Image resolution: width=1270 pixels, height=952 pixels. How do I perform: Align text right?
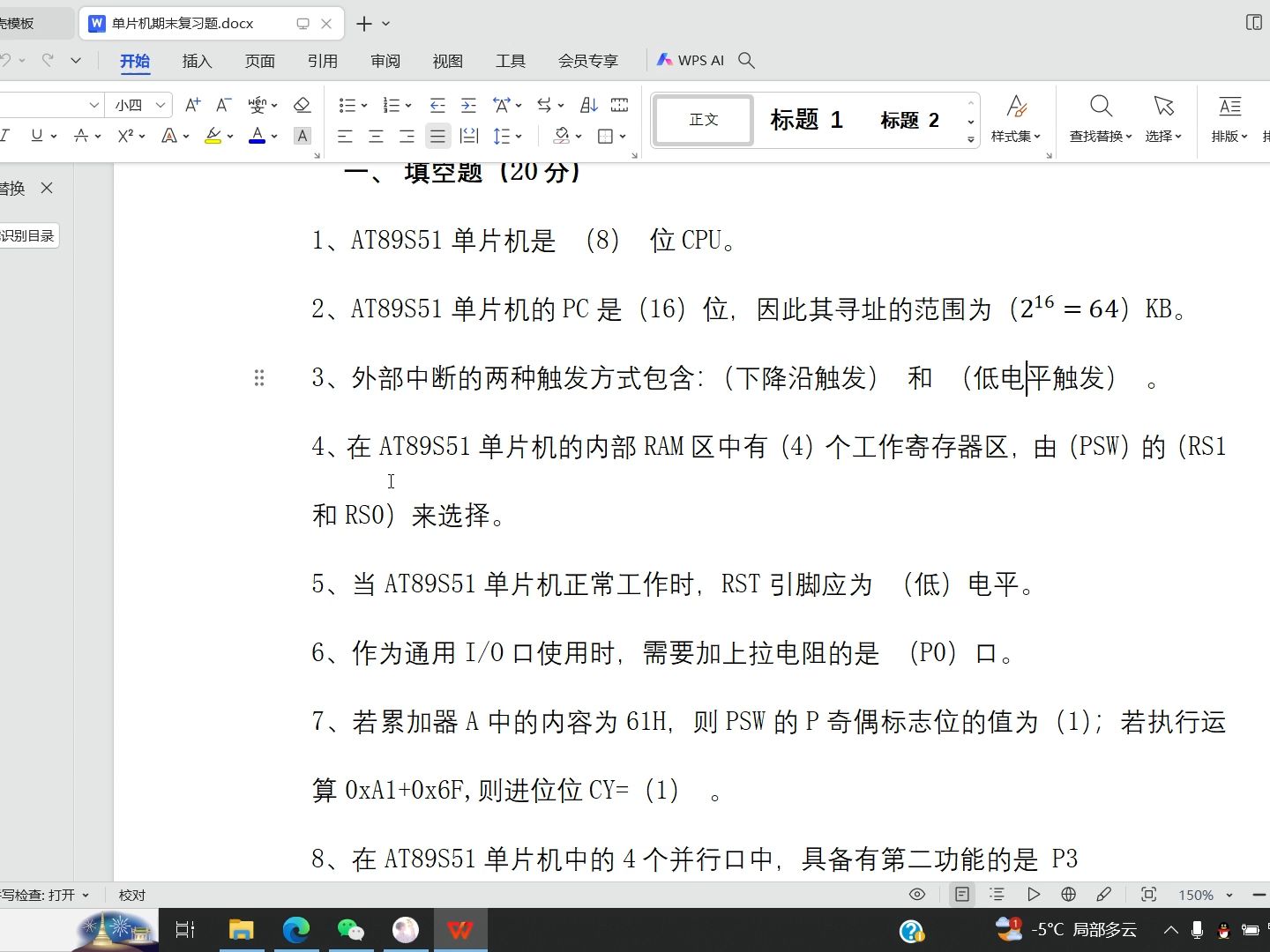click(x=407, y=136)
